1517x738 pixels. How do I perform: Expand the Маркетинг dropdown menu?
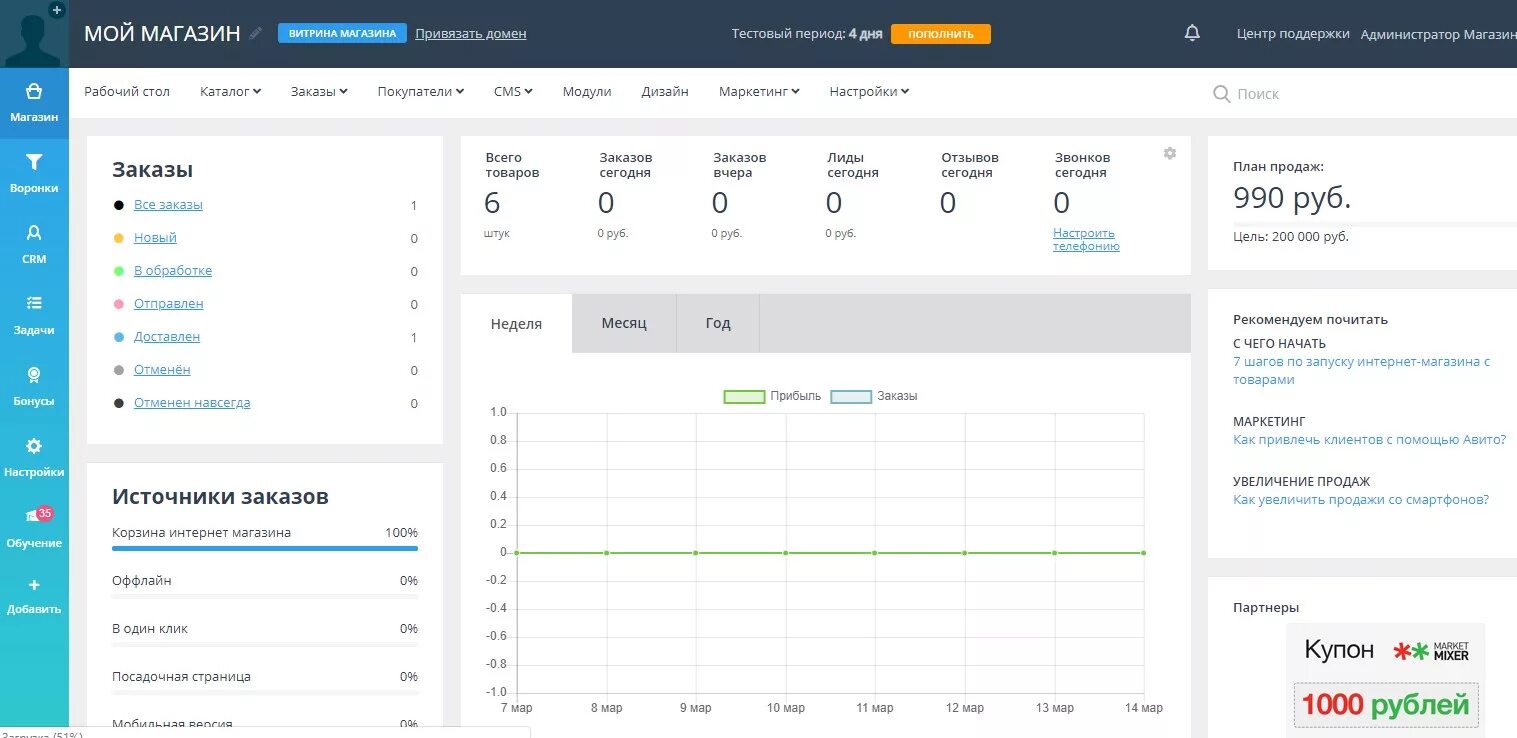click(x=759, y=91)
